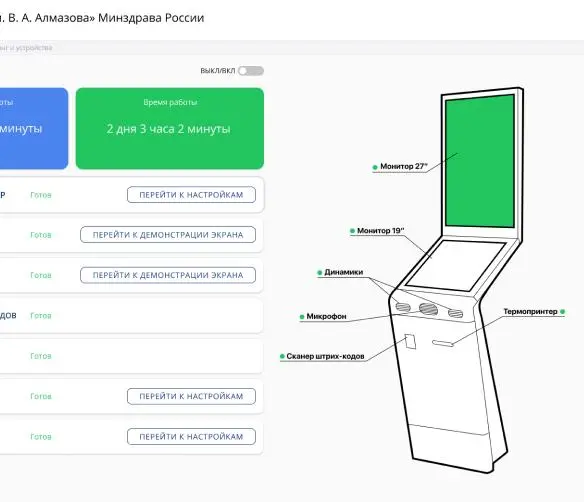Click the breadcrumb ending in и устройства
The width and height of the screenshot is (584, 502).
coord(26,48)
